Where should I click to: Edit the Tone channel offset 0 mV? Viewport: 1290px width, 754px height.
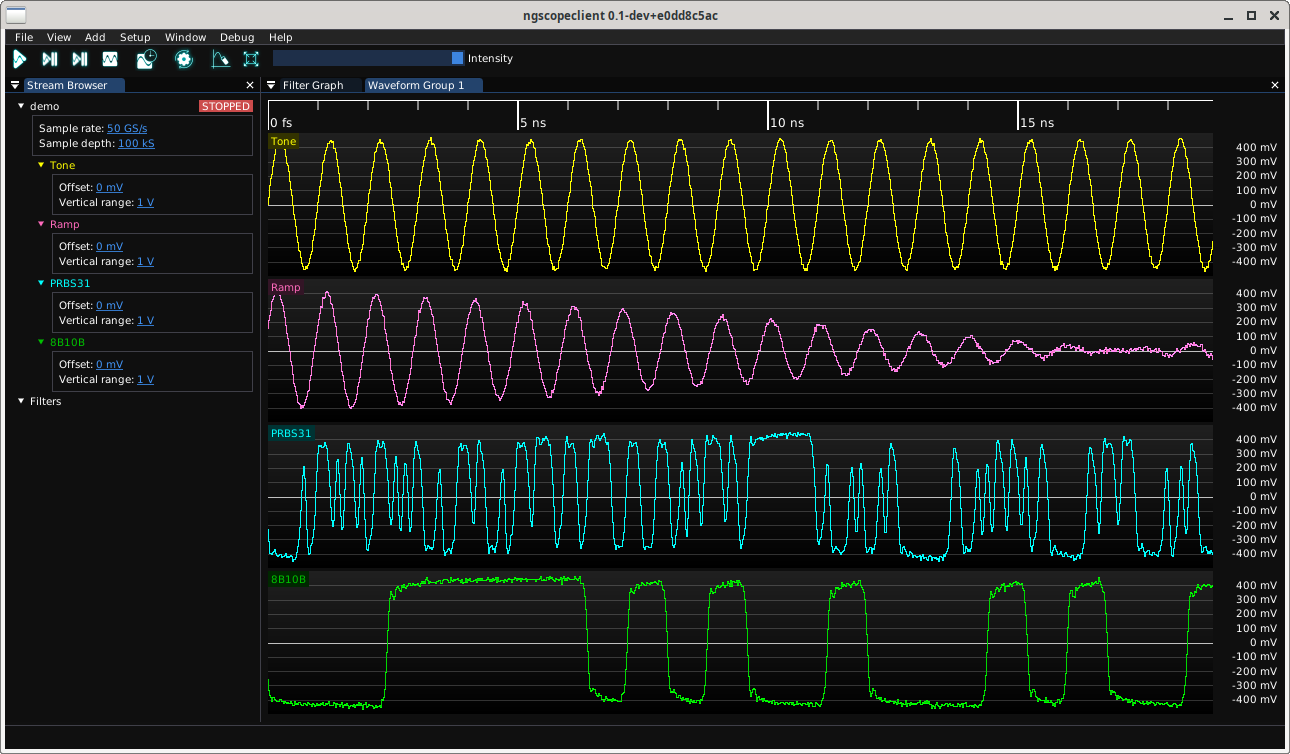tap(110, 187)
